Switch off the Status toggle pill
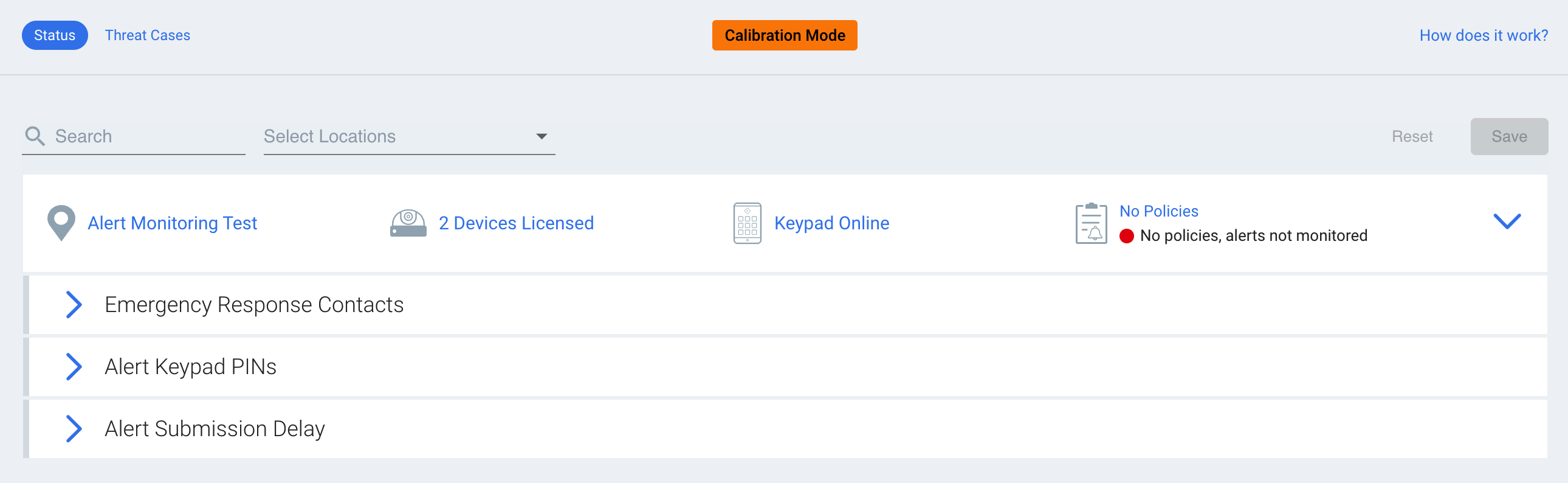This screenshot has width=1568, height=483. click(x=54, y=35)
